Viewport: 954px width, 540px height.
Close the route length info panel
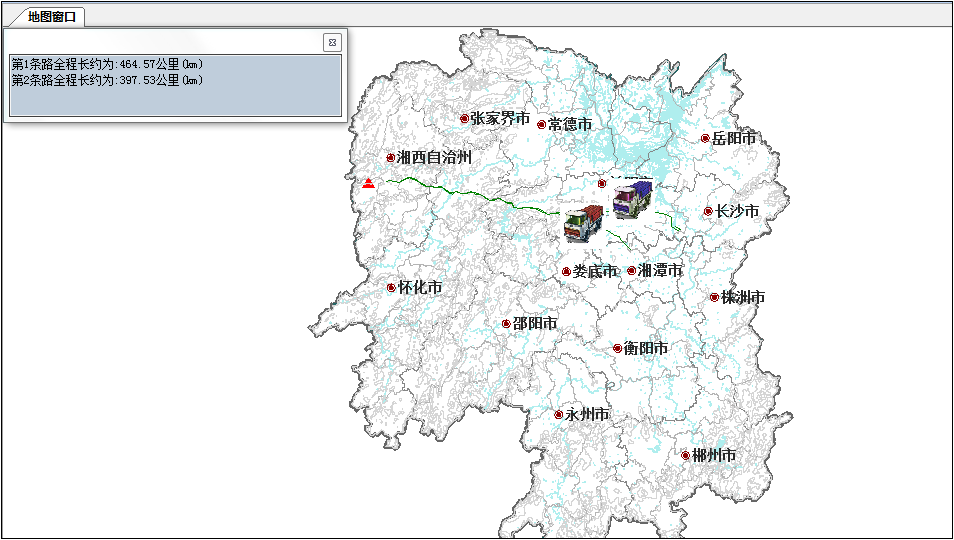click(x=332, y=42)
